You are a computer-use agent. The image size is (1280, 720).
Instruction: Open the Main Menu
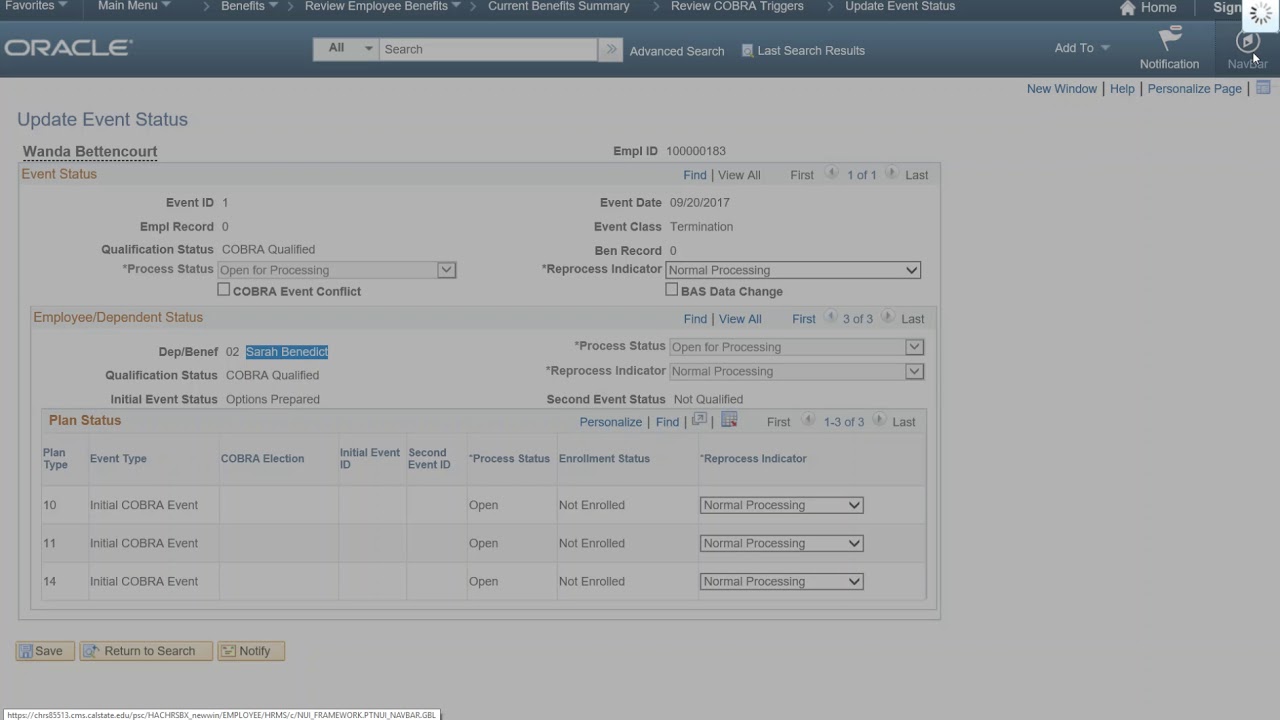[x=134, y=6]
